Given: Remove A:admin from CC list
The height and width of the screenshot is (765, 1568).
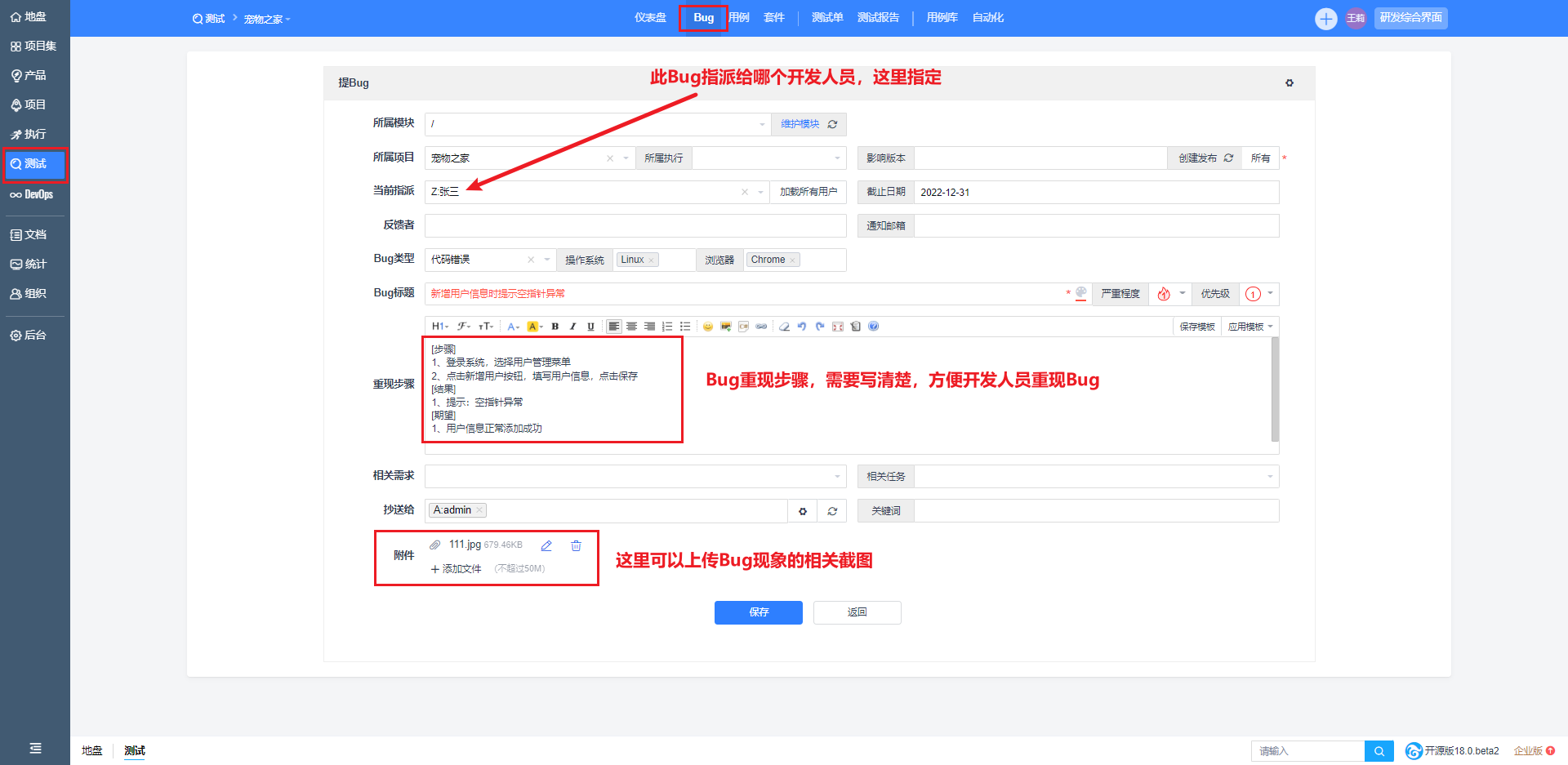Looking at the screenshot, I should (479, 510).
